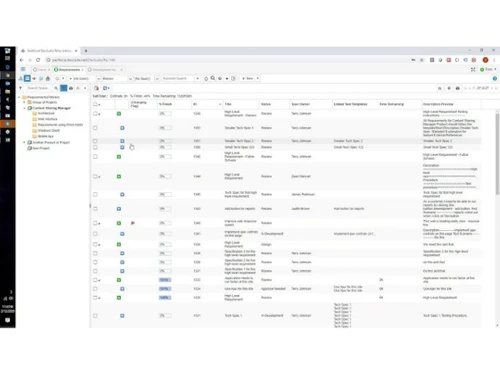500x375 pixels.
Task: Click the printer icon above the project tree
Action: click(71, 88)
